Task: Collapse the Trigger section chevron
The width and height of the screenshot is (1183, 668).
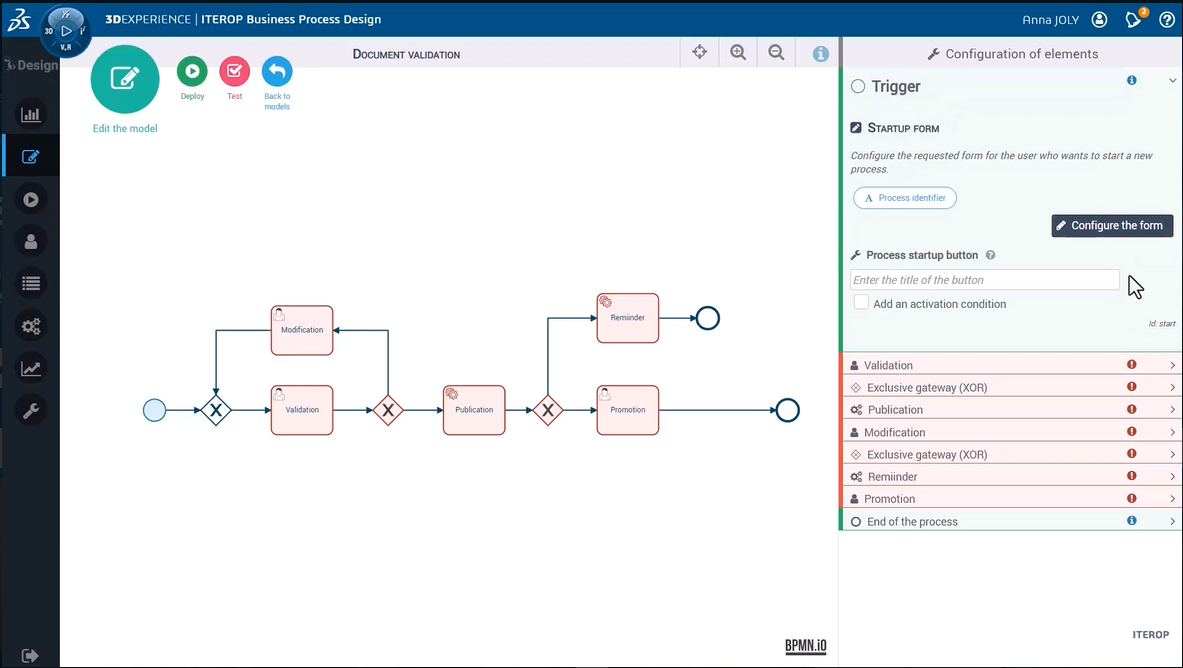Action: (x=1172, y=80)
